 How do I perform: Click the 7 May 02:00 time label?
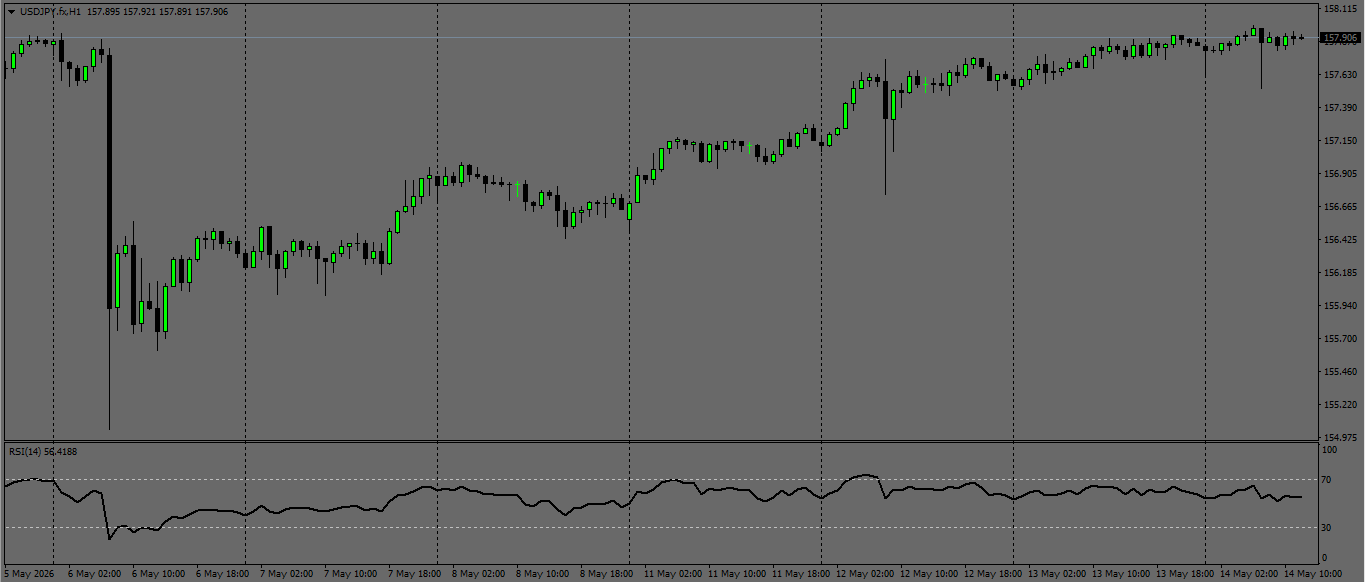pyautogui.click(x=286, y=574)
